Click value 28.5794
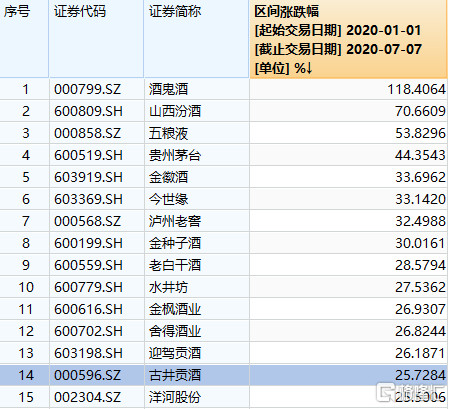This screenshot has width=451, height=409. tap(420, 265)
